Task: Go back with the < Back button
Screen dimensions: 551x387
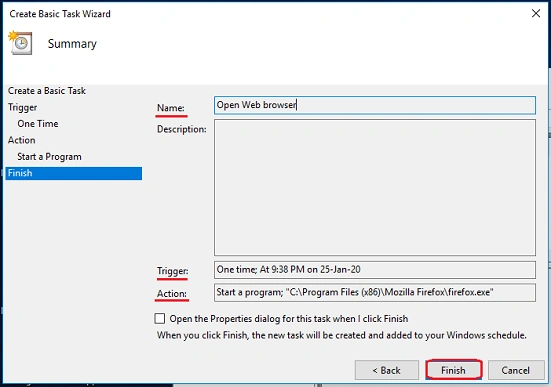Action: [387, 370]
